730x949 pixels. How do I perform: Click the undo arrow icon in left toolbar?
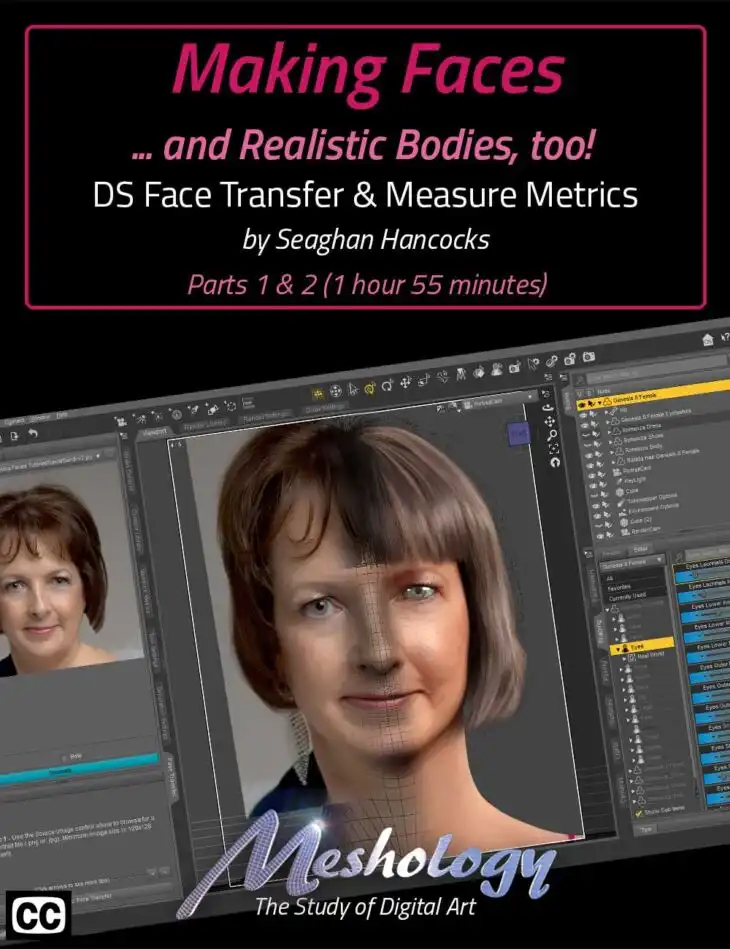[x=33, y=433]
